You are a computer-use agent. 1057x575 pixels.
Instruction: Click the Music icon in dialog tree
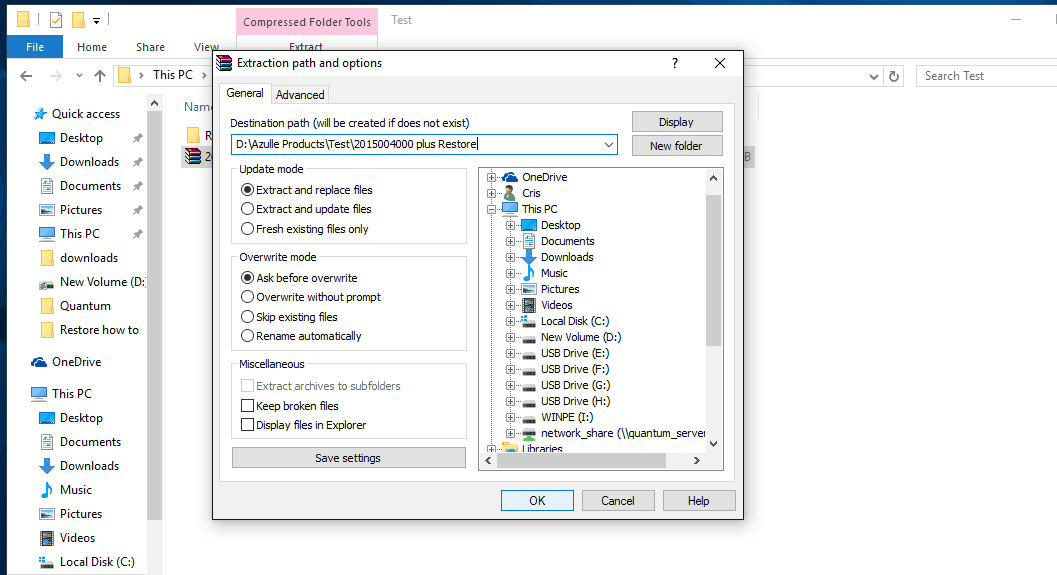click(x=529, y=273)
